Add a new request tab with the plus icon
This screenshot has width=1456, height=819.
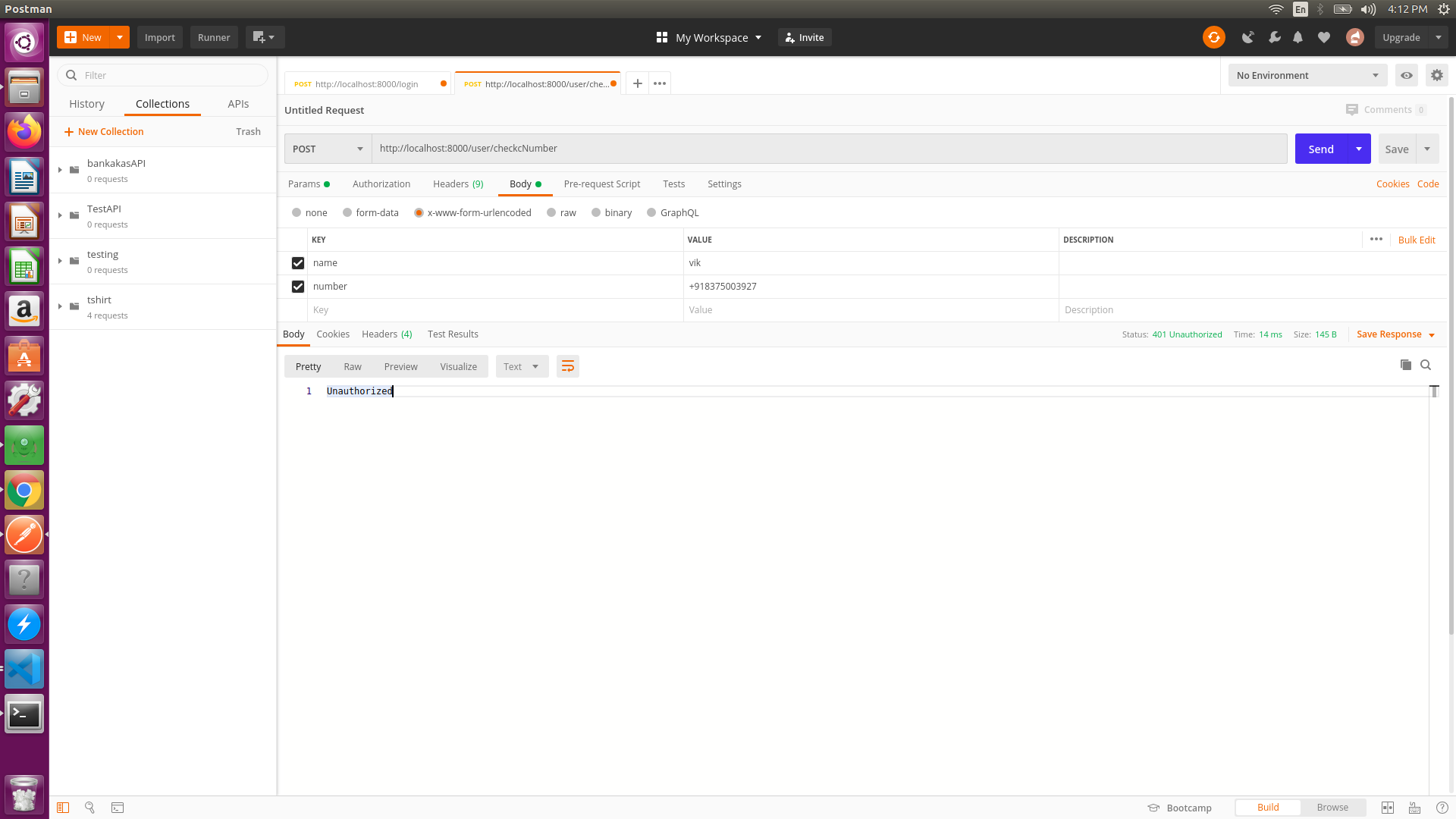click(637, 83)
